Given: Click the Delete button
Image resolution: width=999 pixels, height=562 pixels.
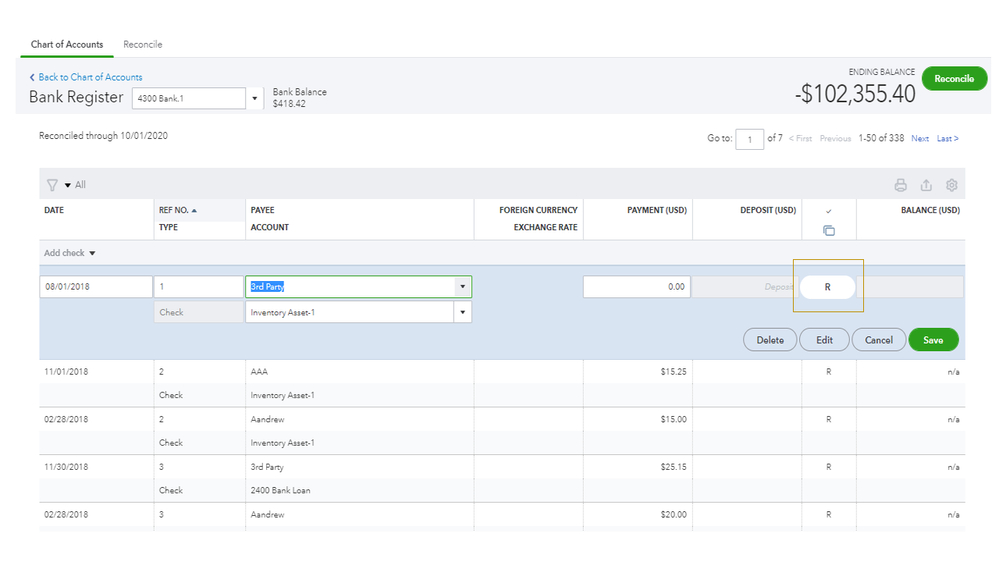Looking at the screenshot, I should coord(769,340).
